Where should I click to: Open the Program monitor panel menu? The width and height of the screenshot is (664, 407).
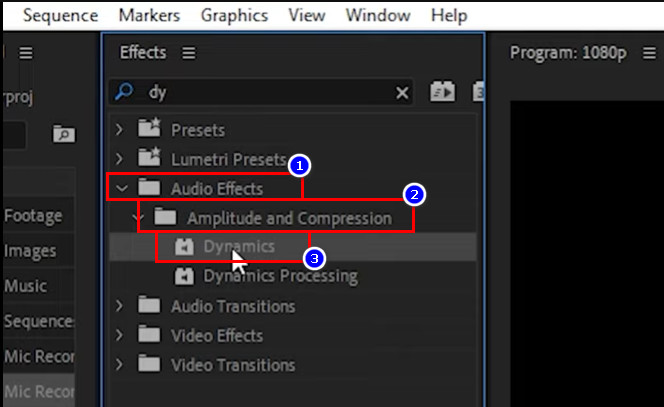coord(649,53)
